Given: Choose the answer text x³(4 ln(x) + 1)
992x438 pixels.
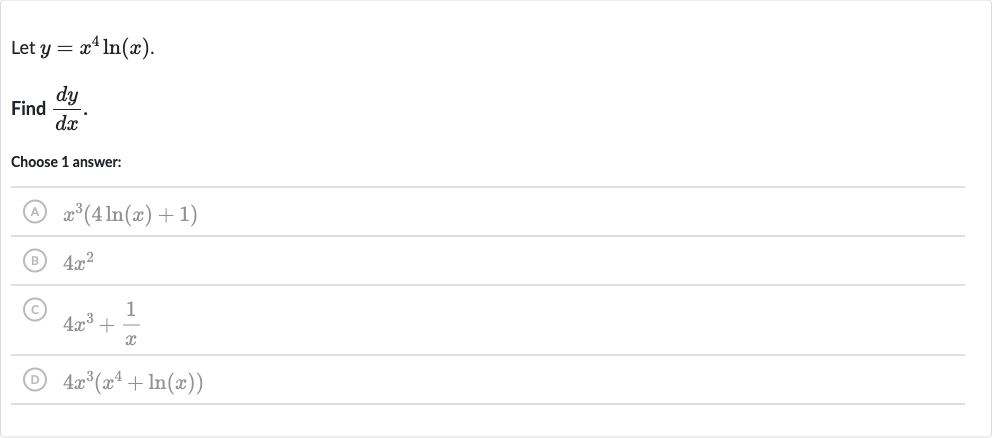Looking at the screenshot, I should click(130, 215).
